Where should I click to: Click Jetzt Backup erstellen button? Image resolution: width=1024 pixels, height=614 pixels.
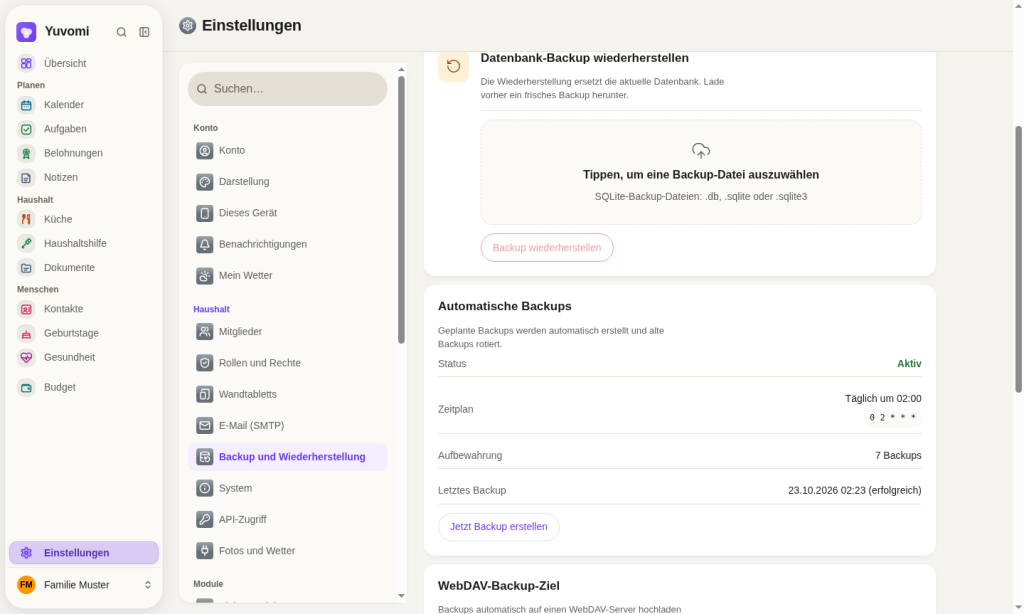coord(498,526)
